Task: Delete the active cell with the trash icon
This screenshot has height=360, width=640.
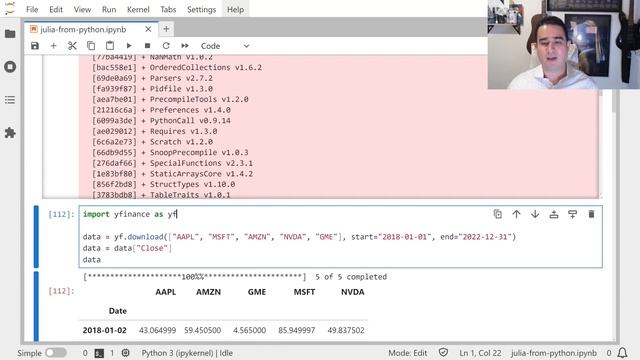Action: (591, 214)
